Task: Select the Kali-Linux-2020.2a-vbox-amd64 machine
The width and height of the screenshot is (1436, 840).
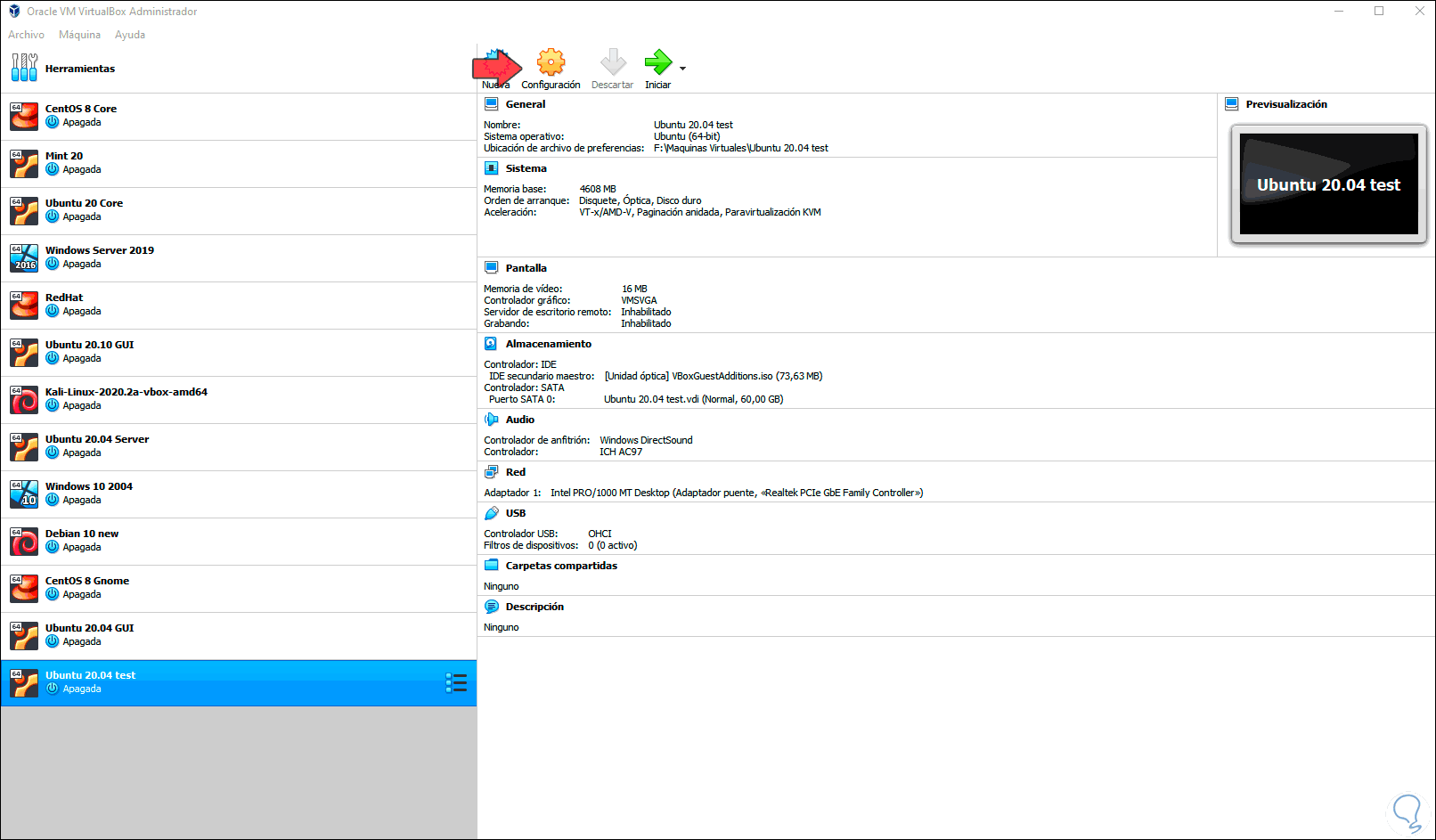Action: [x=239, y=399]
